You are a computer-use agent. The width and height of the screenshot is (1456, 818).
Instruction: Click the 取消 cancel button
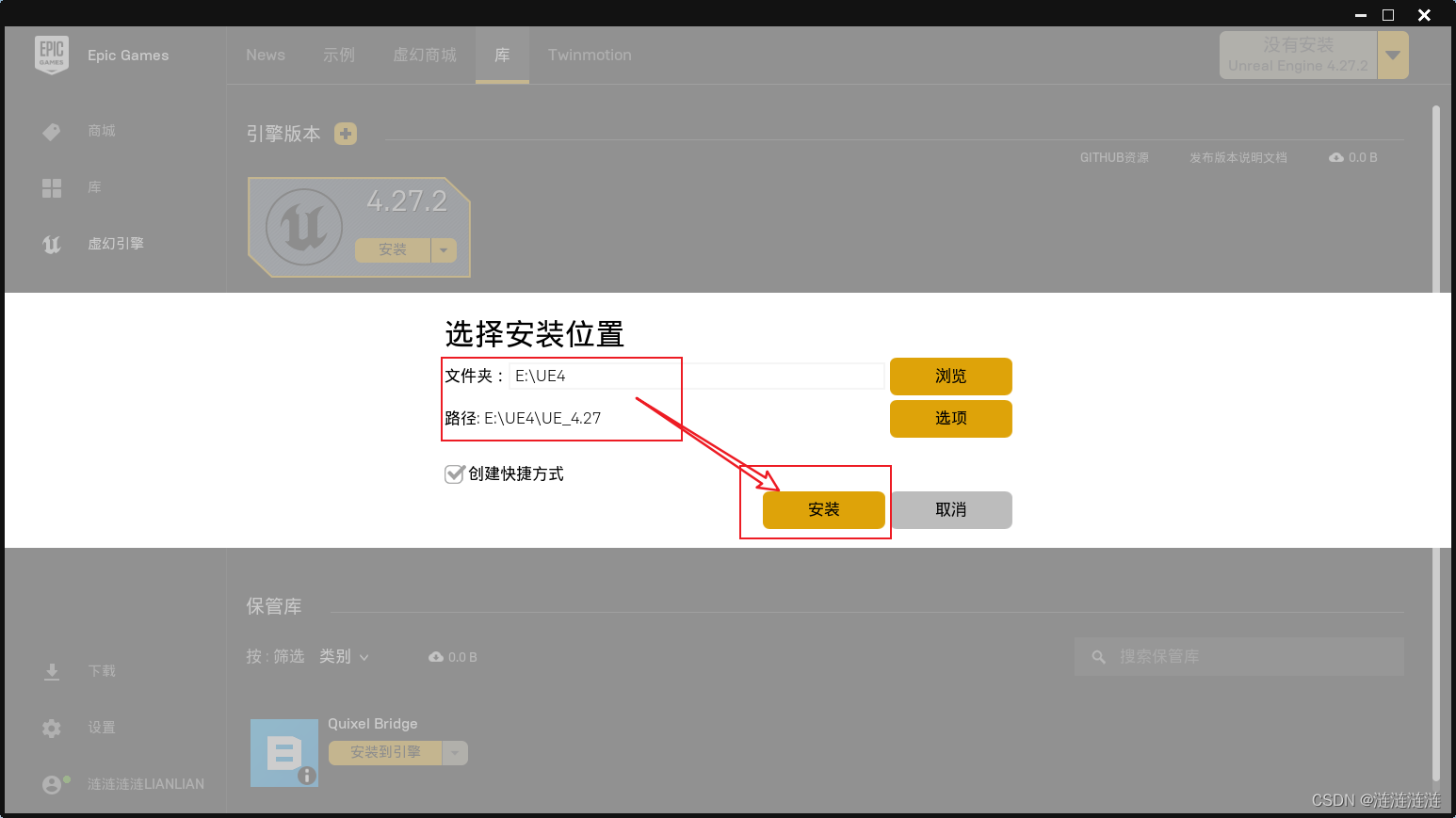(951, 510)
